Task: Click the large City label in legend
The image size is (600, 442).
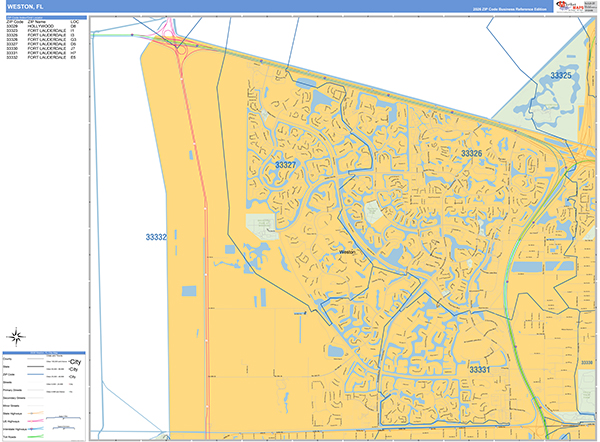Action: [75, 361]
